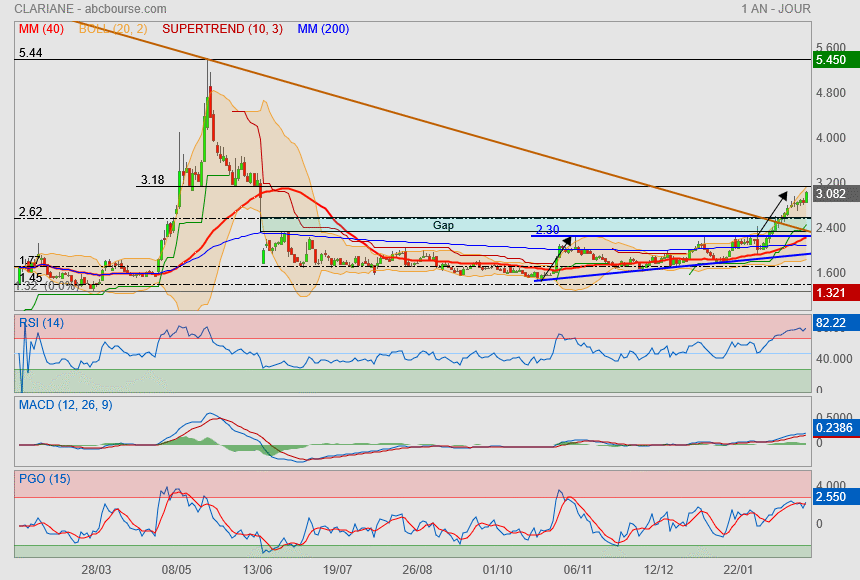Click the 28/03 date axis label
Viewport: 860px width, 580px height.
96,570
